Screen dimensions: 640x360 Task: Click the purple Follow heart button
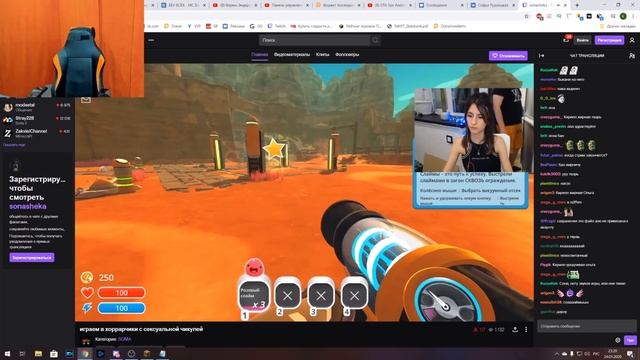508,56
